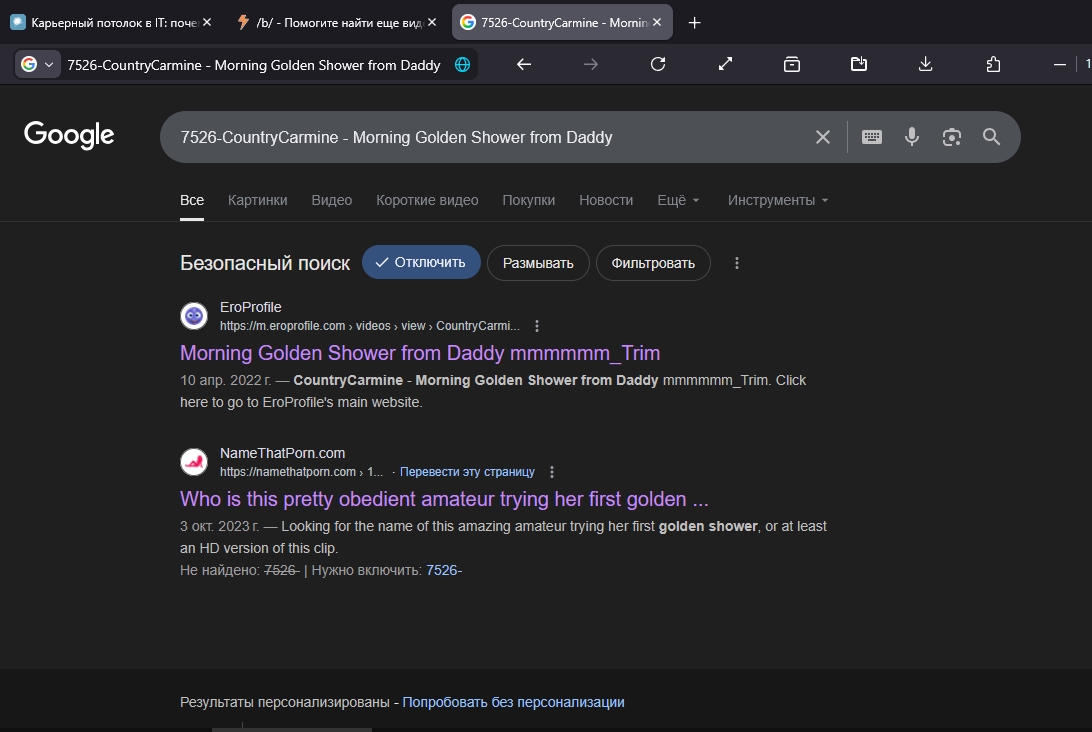Open Google Lens image search
The height and width of the screenshot is (732, 1092).
(x=952, y=137)
